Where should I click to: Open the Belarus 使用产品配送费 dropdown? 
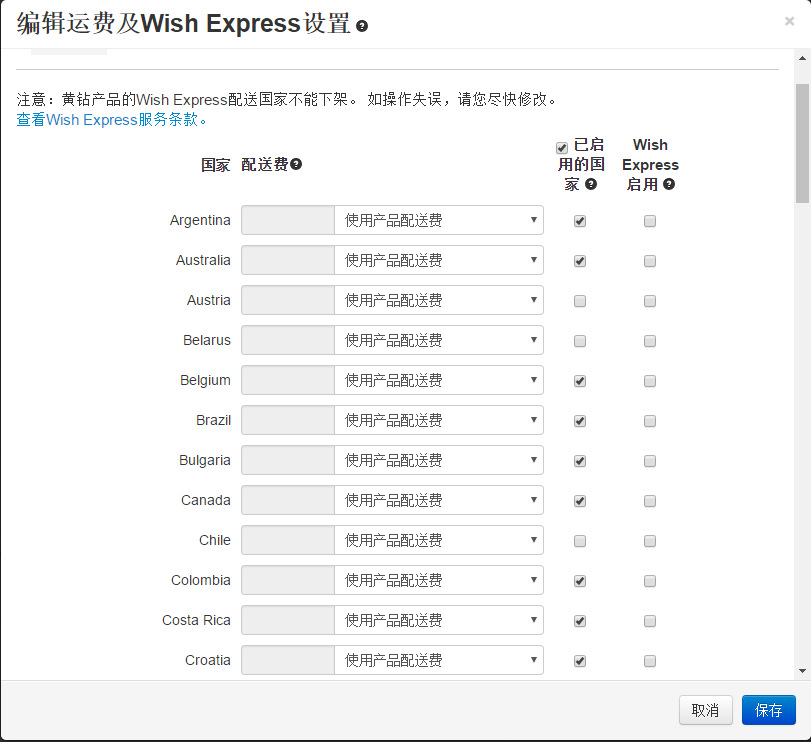[438, 340]
